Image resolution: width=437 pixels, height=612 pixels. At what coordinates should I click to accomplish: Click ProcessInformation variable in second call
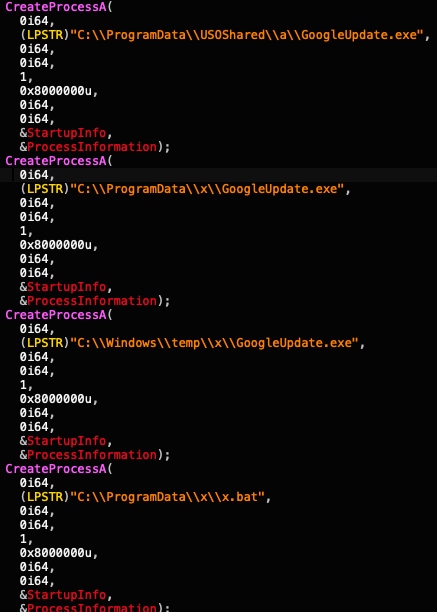point(92,301)
